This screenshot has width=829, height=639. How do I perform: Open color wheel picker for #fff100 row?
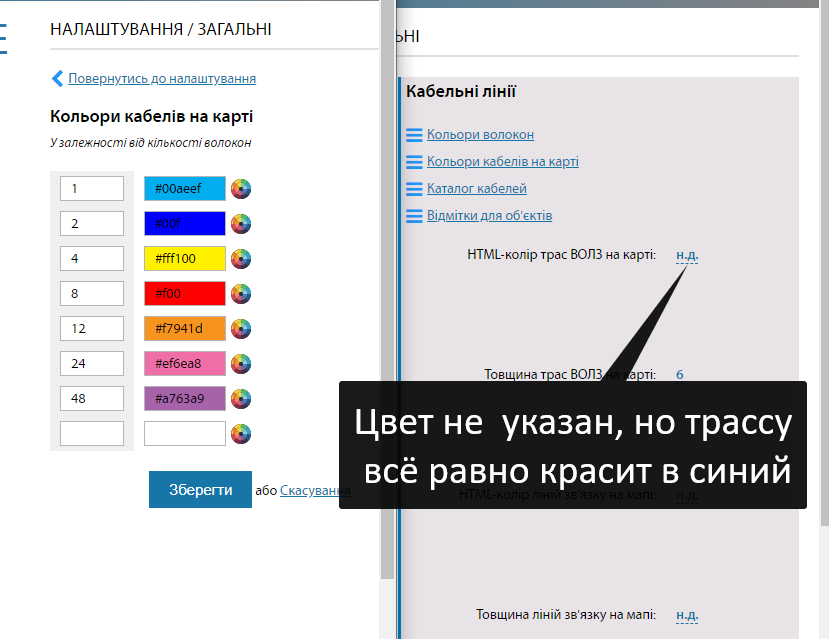(x=241, y=258)
